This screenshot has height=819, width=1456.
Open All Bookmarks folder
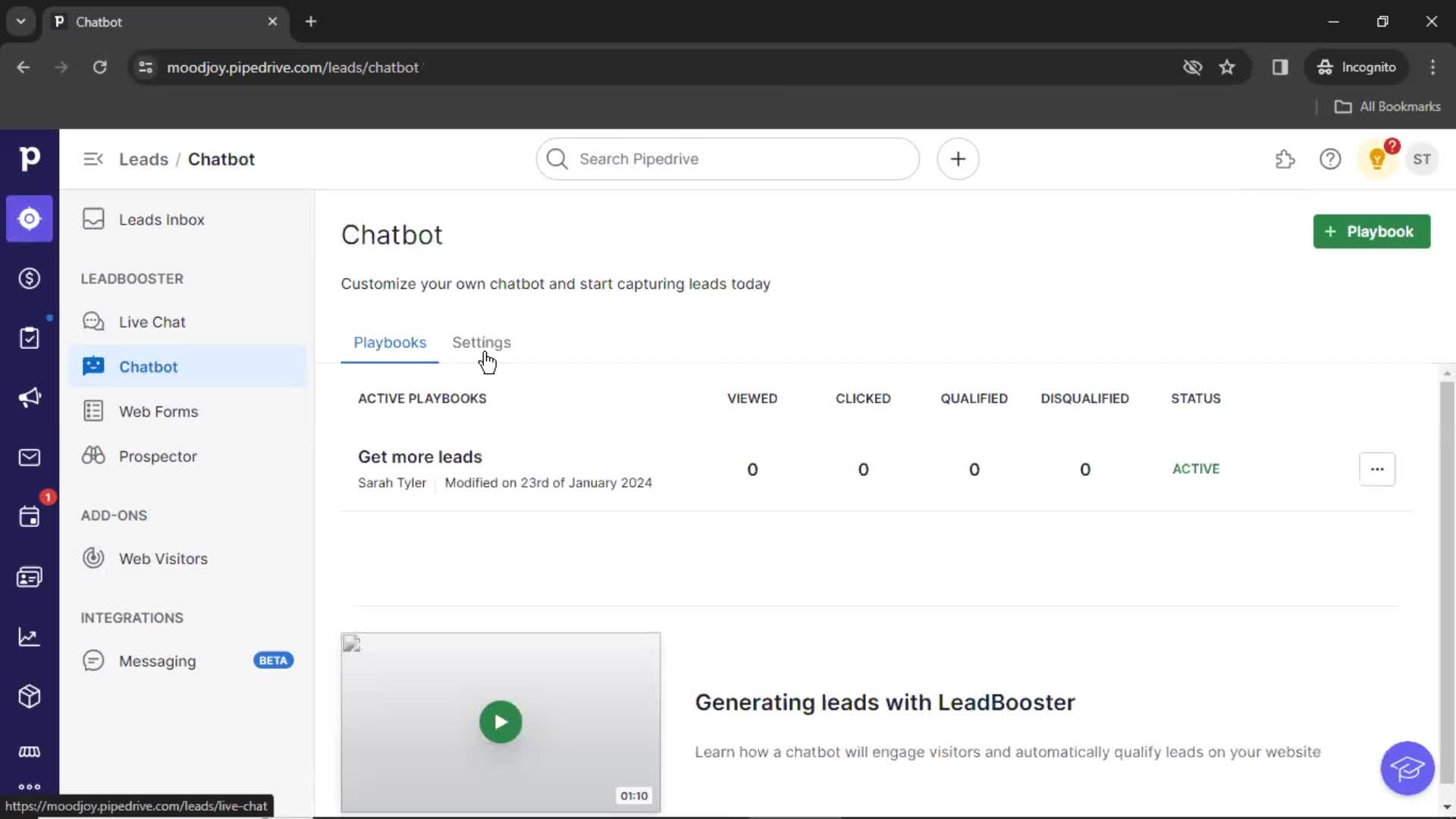tap(1388, 107)
